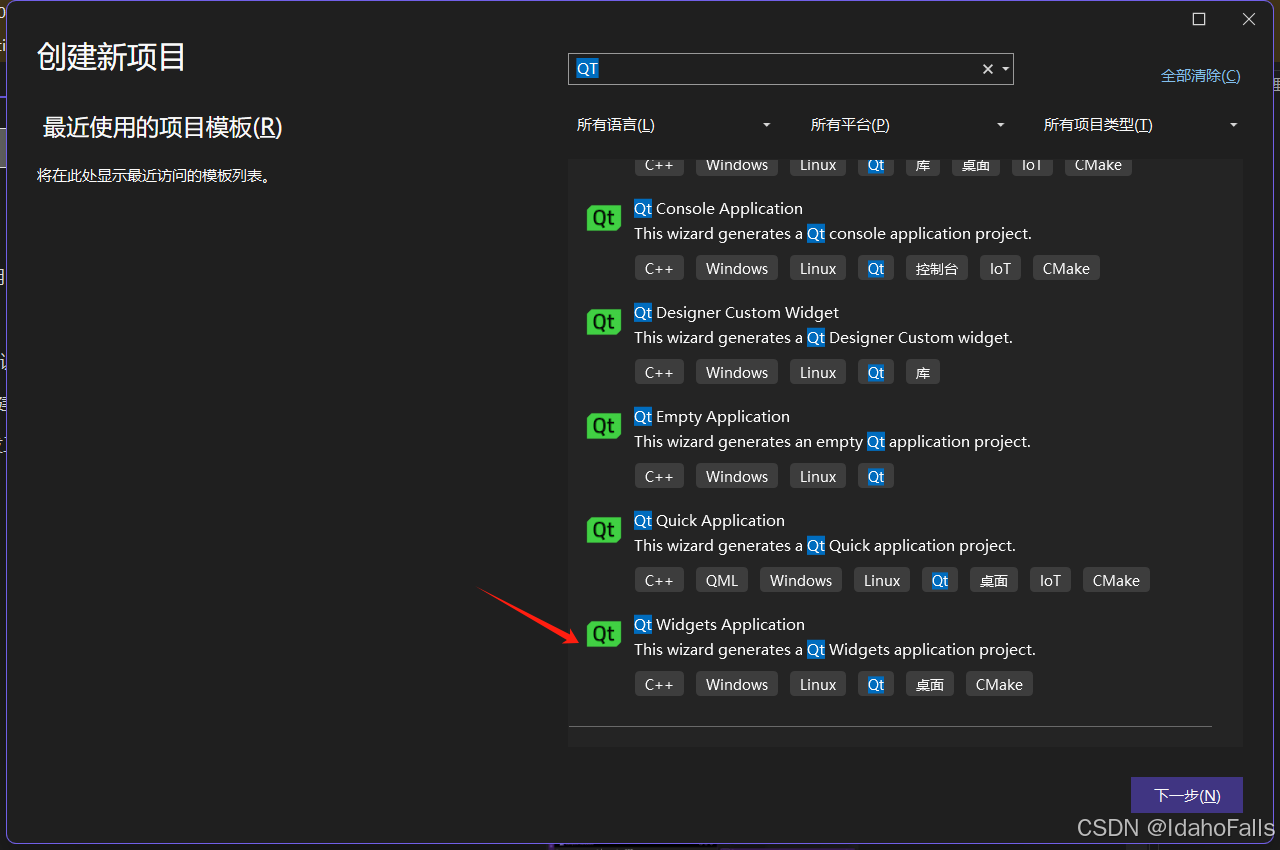Click the Qt Console Application template icon
The height and width of the screenshot is (850, 1280).
(x=604, y=217)
